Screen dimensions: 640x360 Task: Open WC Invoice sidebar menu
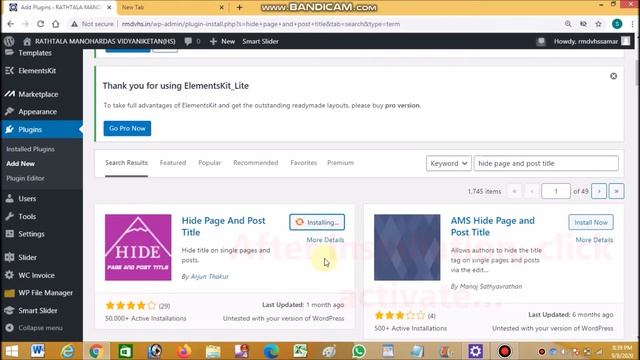(36, 275)
